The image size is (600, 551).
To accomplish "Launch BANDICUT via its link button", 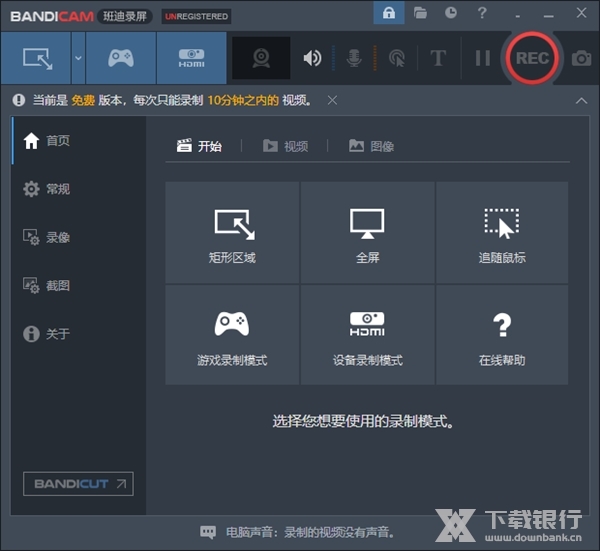I will (78, 484).
